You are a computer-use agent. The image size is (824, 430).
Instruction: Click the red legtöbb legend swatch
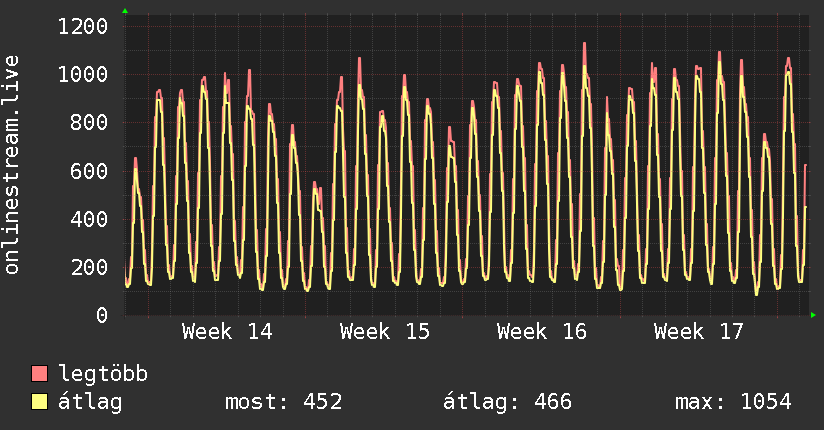pyautogui.click(x=40, y=375)
